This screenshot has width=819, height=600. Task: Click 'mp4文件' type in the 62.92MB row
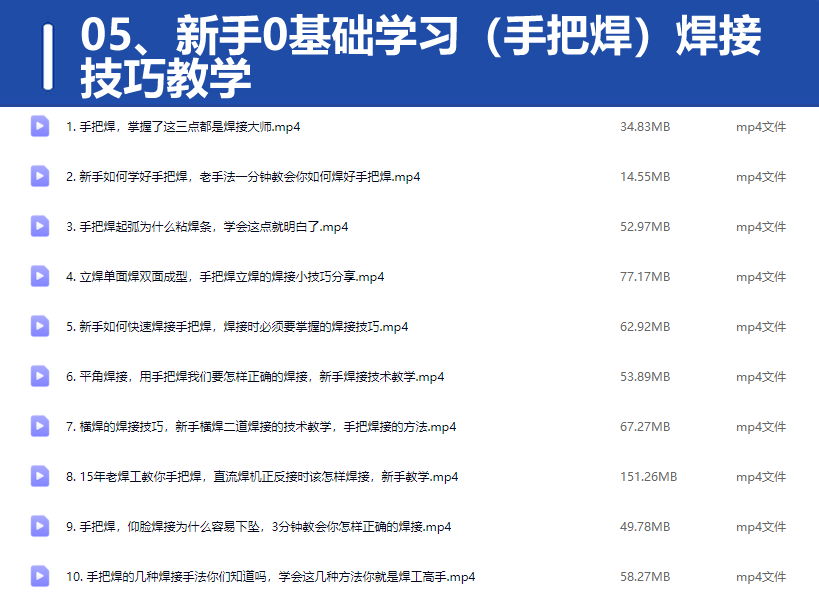761,327
